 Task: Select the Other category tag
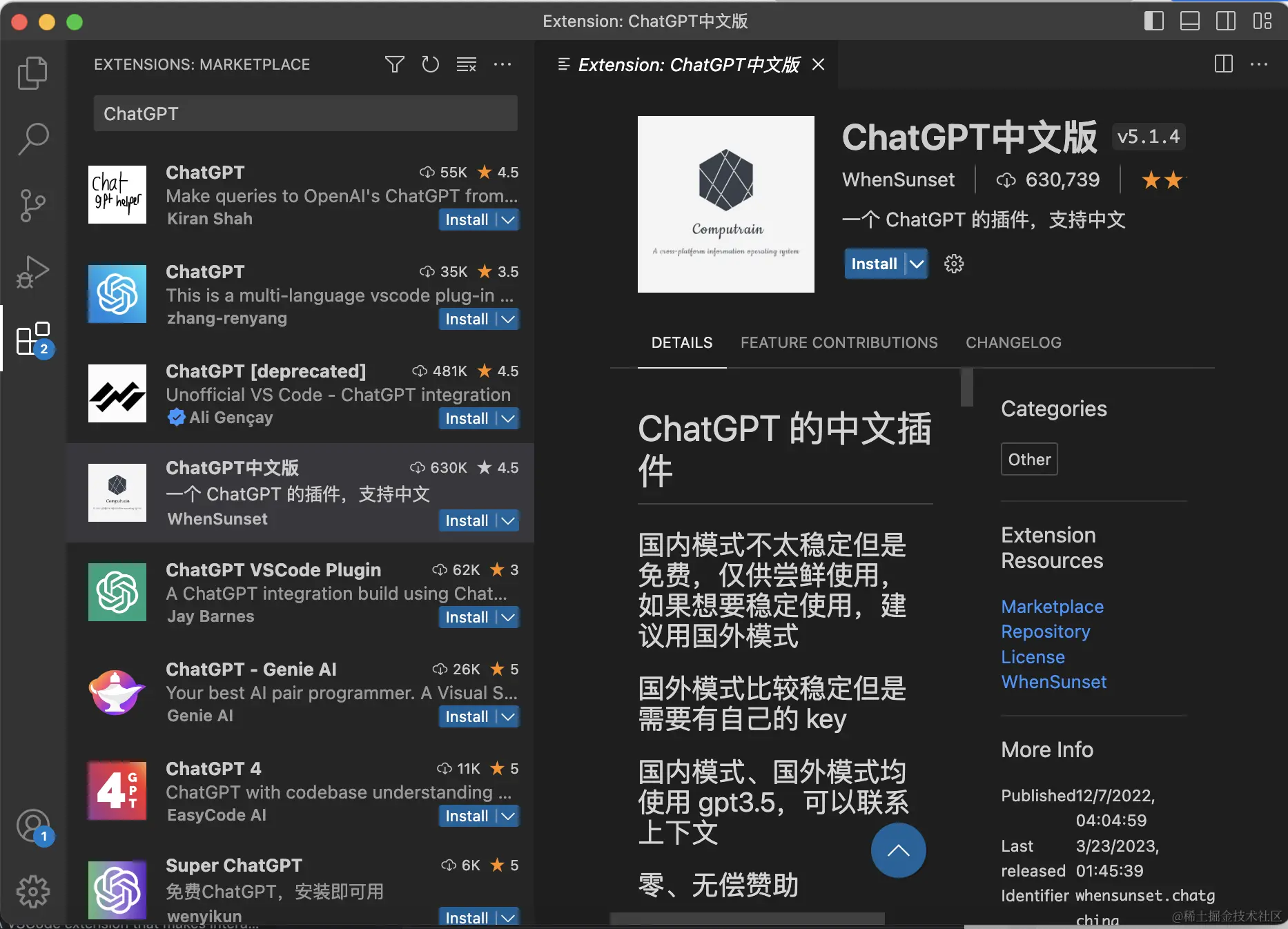pos(1029,460)
